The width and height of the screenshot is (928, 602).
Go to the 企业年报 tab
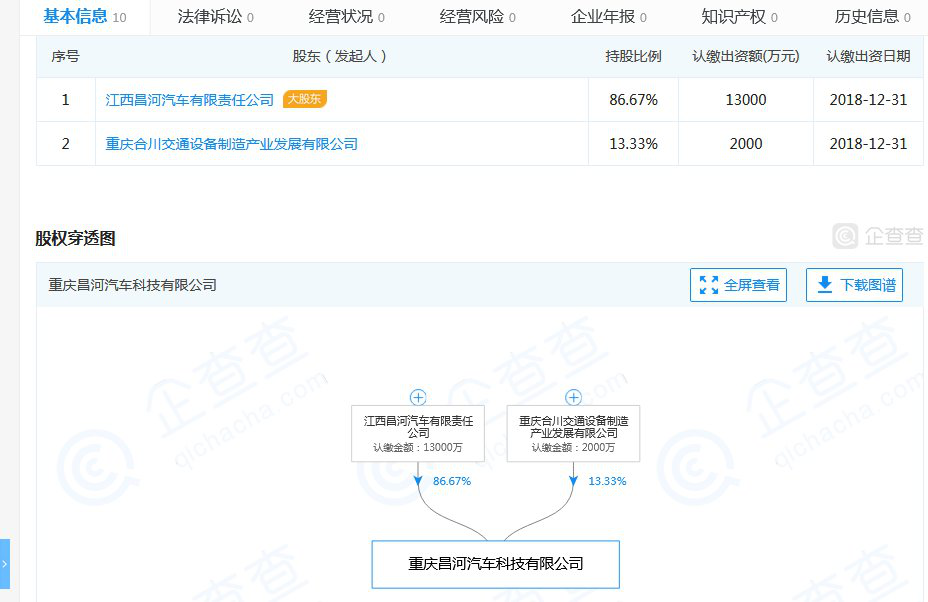pyautogui.click(x=608, y=17)
